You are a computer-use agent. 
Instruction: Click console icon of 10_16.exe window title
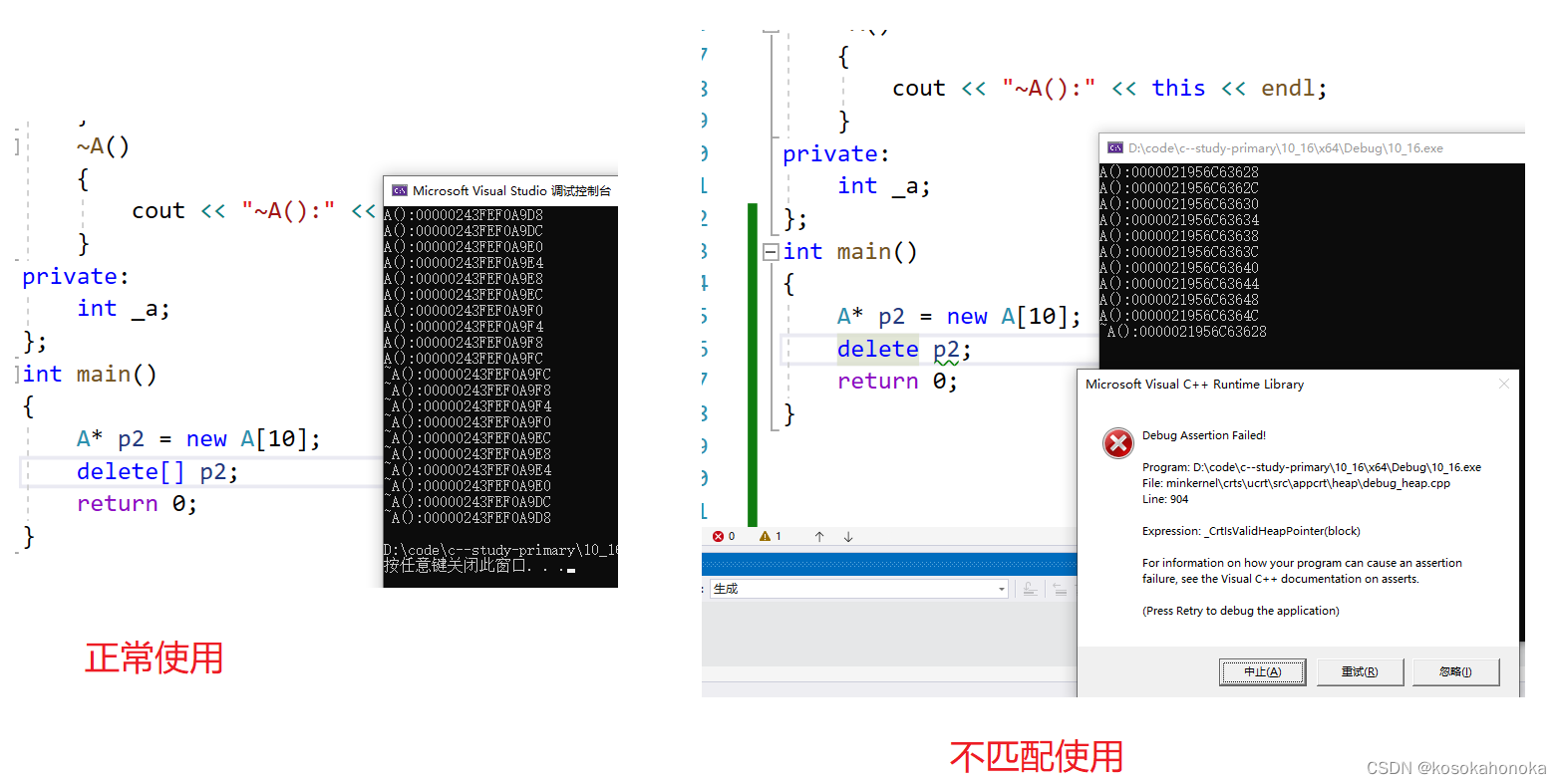pos(1115,147)
